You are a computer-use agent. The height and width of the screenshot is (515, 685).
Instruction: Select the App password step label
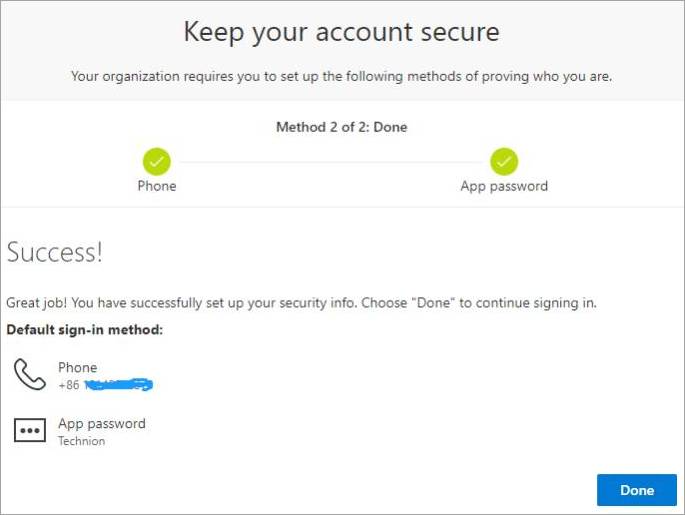(x=504, y=186)
